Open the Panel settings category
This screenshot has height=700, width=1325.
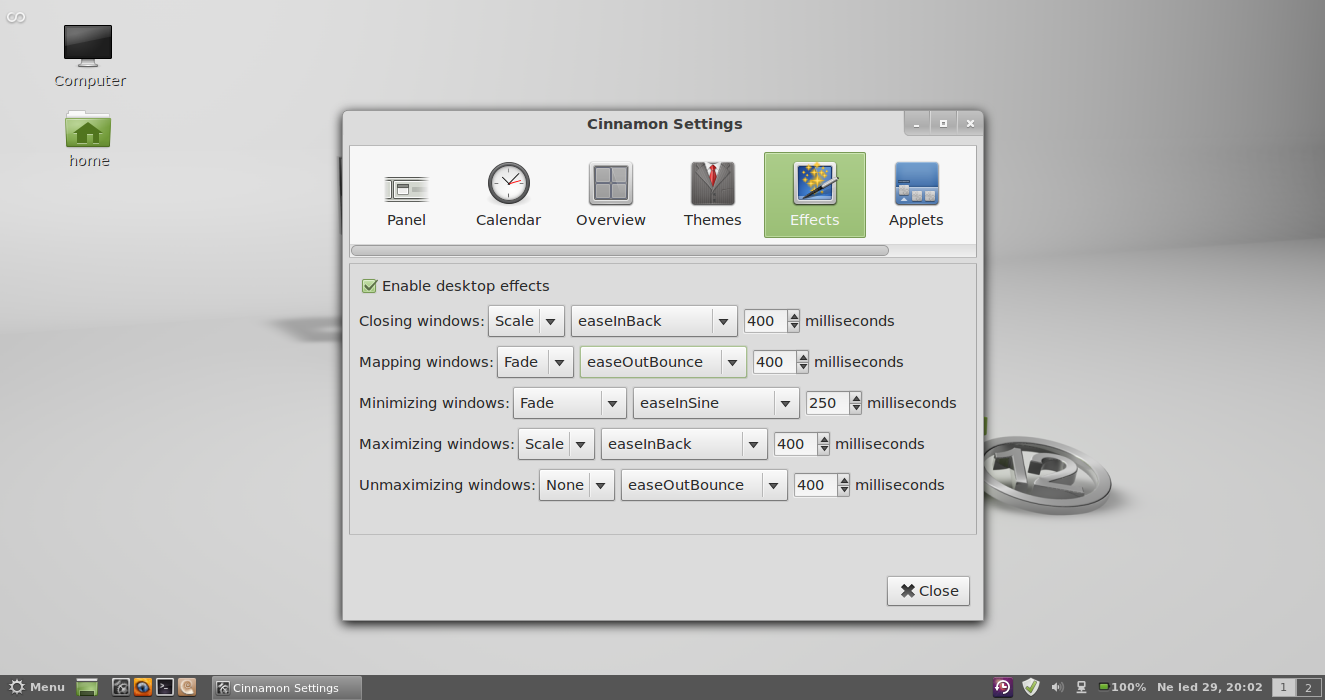406,195
